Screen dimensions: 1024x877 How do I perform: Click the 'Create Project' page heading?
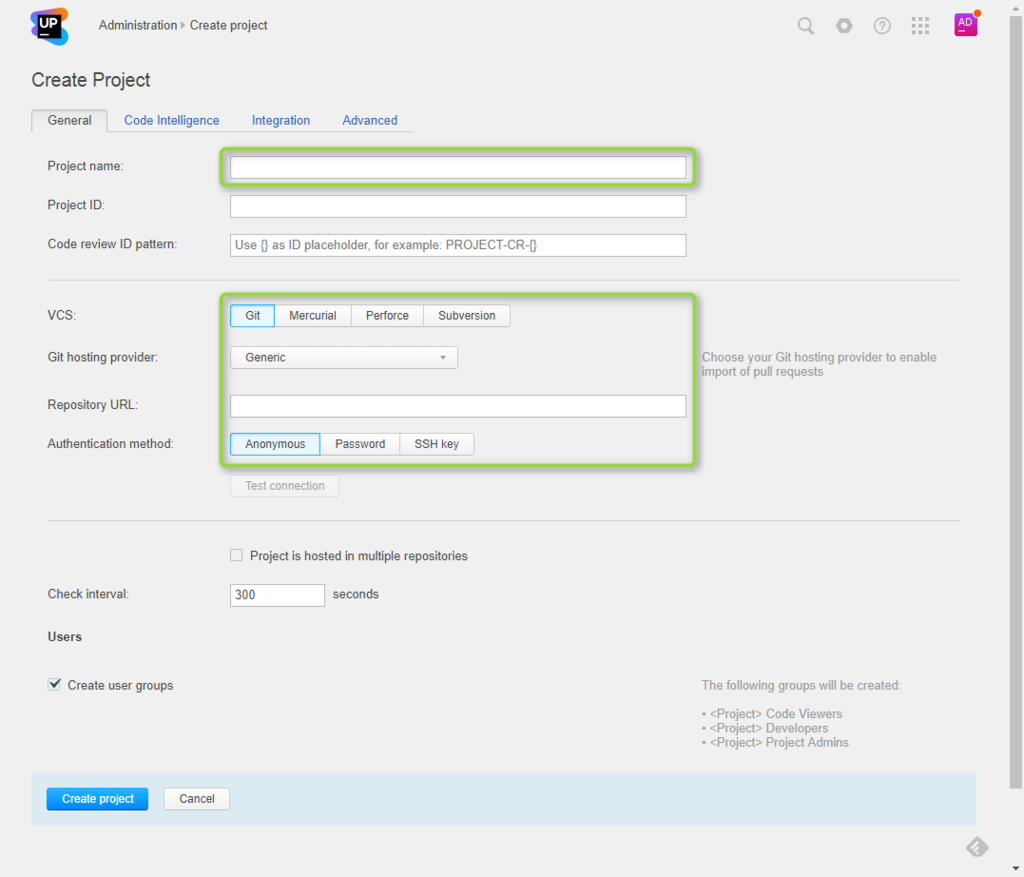pyautogui.click(x=91, y=80)
